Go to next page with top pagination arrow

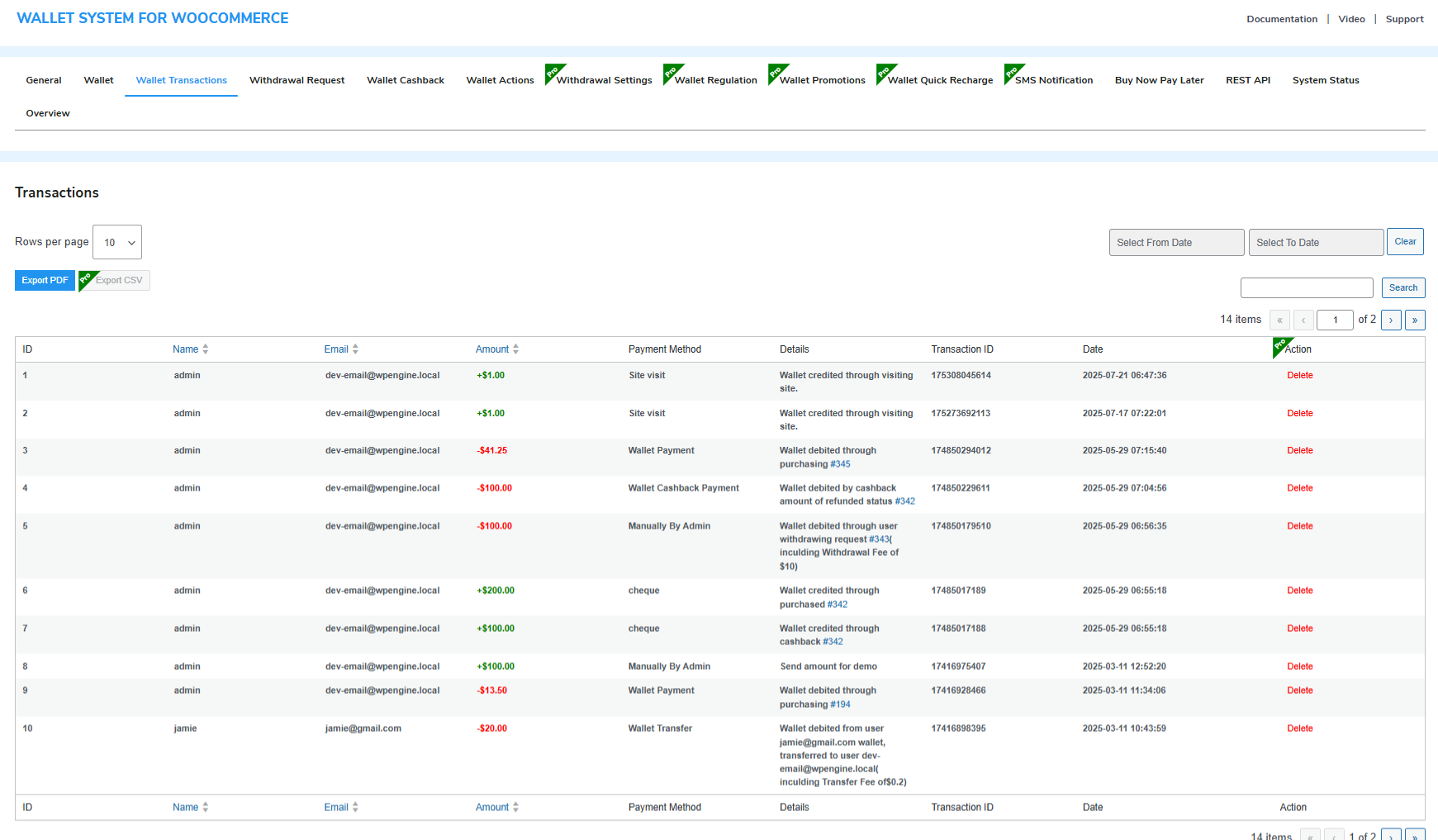click(1391, 320)
